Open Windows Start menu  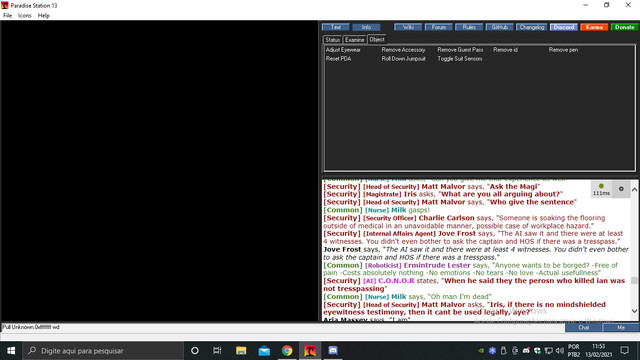[11, 351]
